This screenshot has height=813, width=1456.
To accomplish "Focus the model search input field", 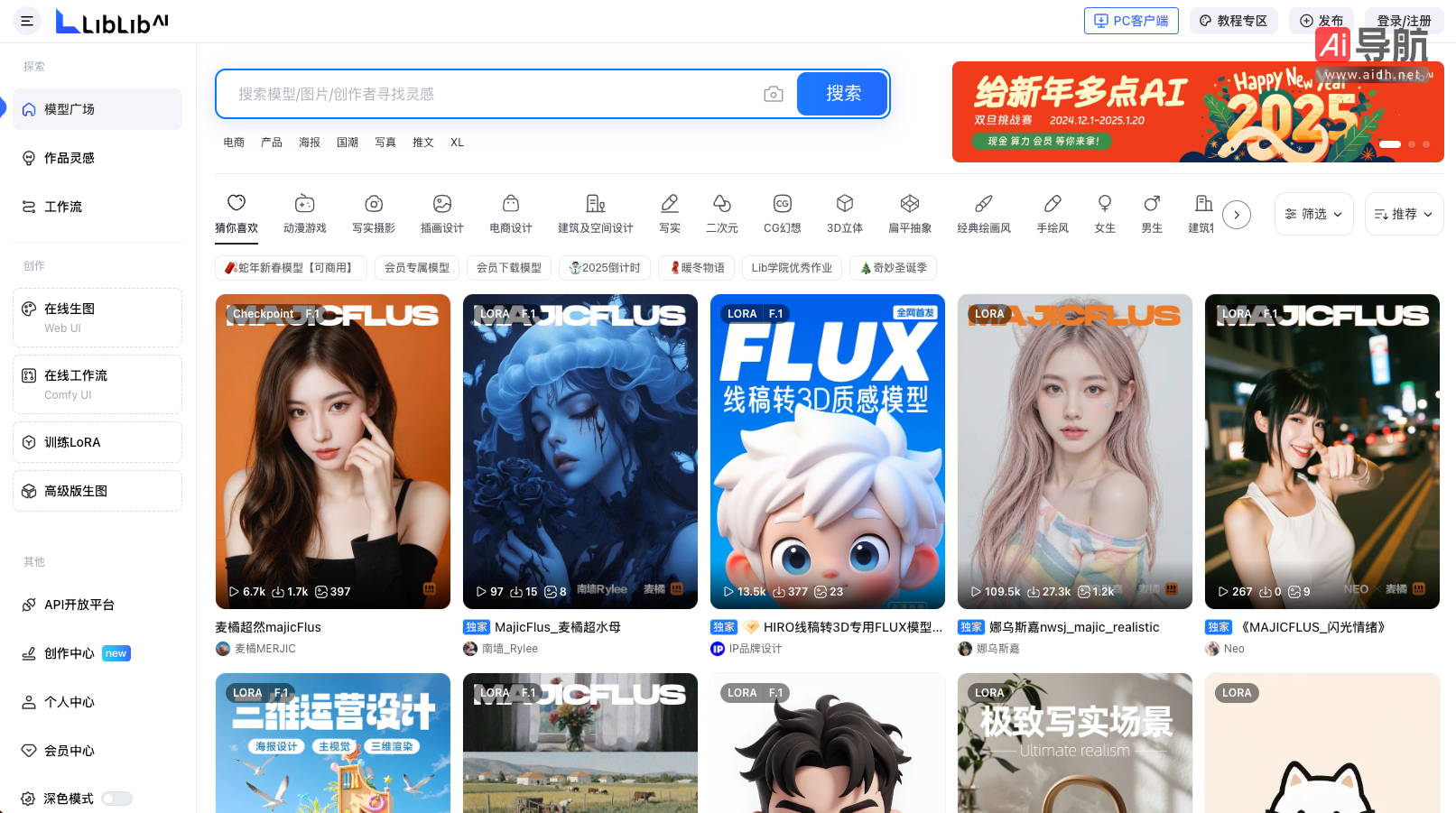I will (x=496, y=94).
